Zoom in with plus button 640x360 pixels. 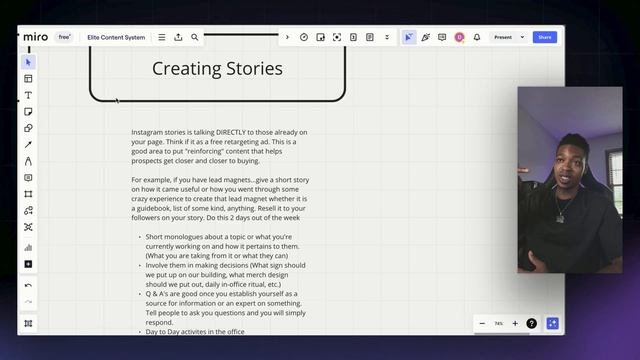point(515,323)
